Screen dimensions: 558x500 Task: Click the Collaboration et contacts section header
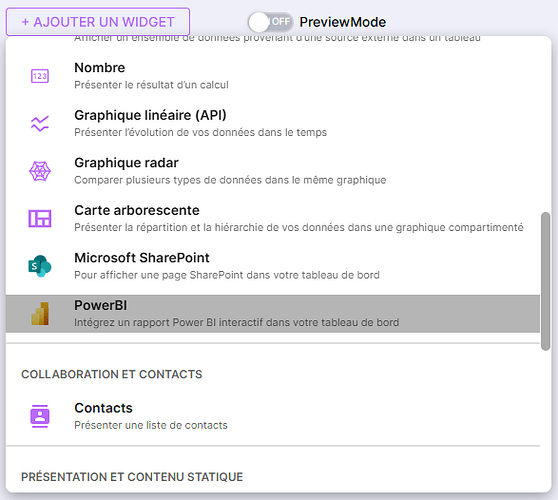(112, 374)
